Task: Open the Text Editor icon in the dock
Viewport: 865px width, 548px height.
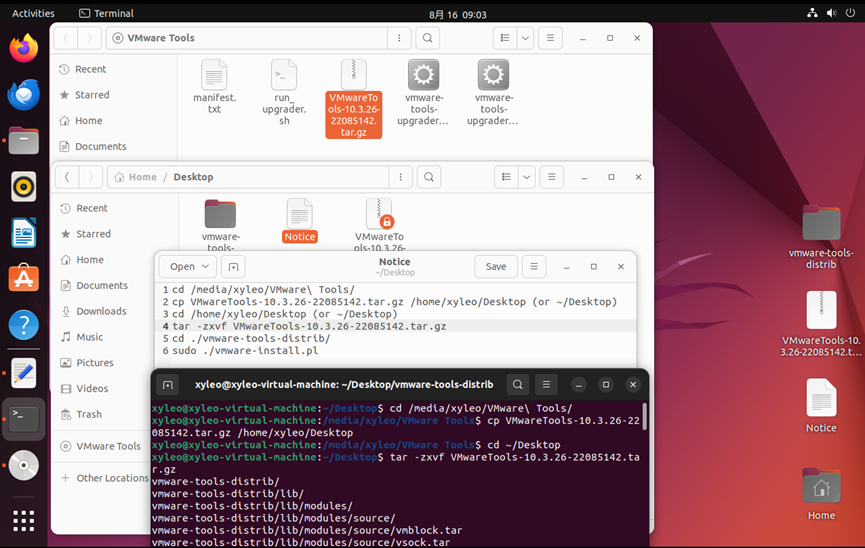Action: click(x=24, y=373)
